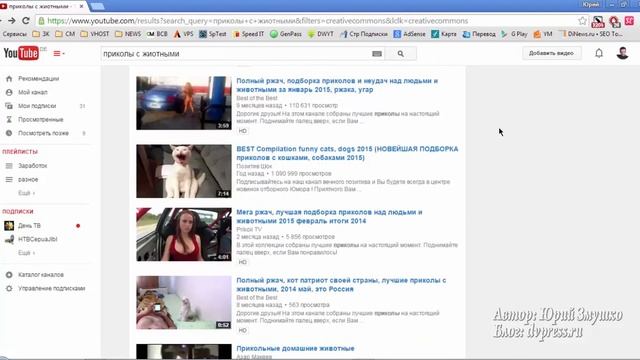Click the Рекомендации sidebar link
This screenshot has width=640, height=360.
[x=38, y=78]
